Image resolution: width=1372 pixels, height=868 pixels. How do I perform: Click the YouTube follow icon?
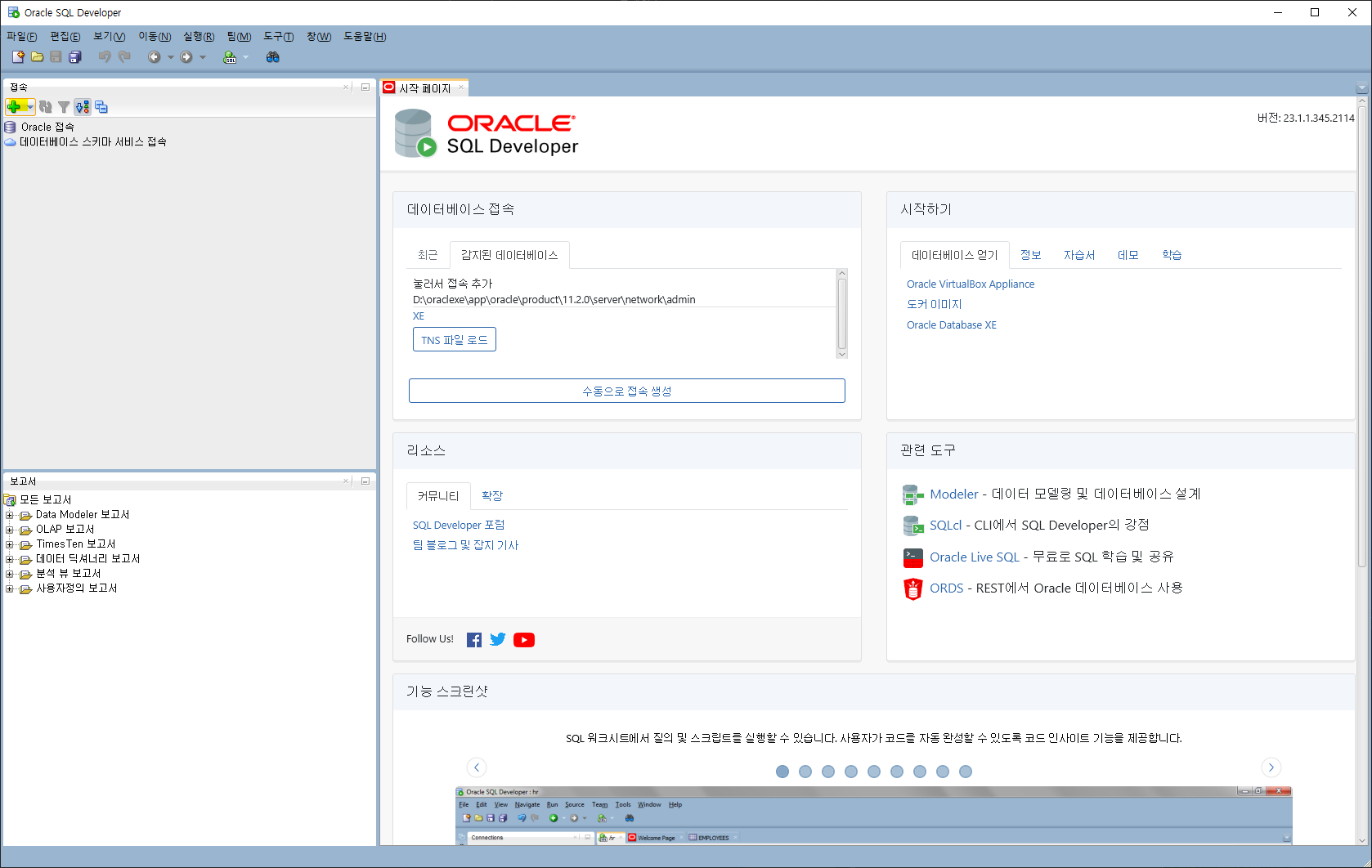point(524,640)
